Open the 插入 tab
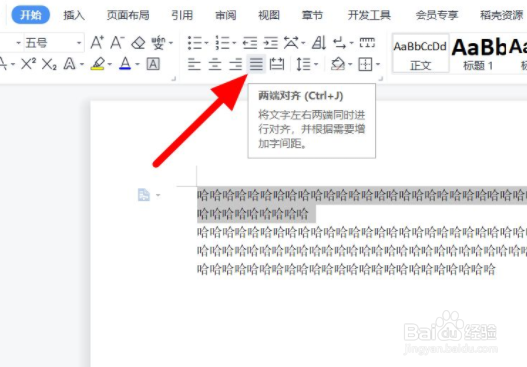Screen dimensions: 527x367 click(x=74, y=15)
